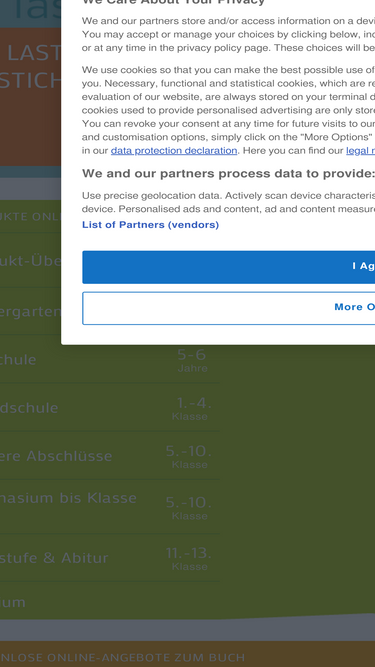
Task: Open More Options for cookie settings
Action: (228, 308)
